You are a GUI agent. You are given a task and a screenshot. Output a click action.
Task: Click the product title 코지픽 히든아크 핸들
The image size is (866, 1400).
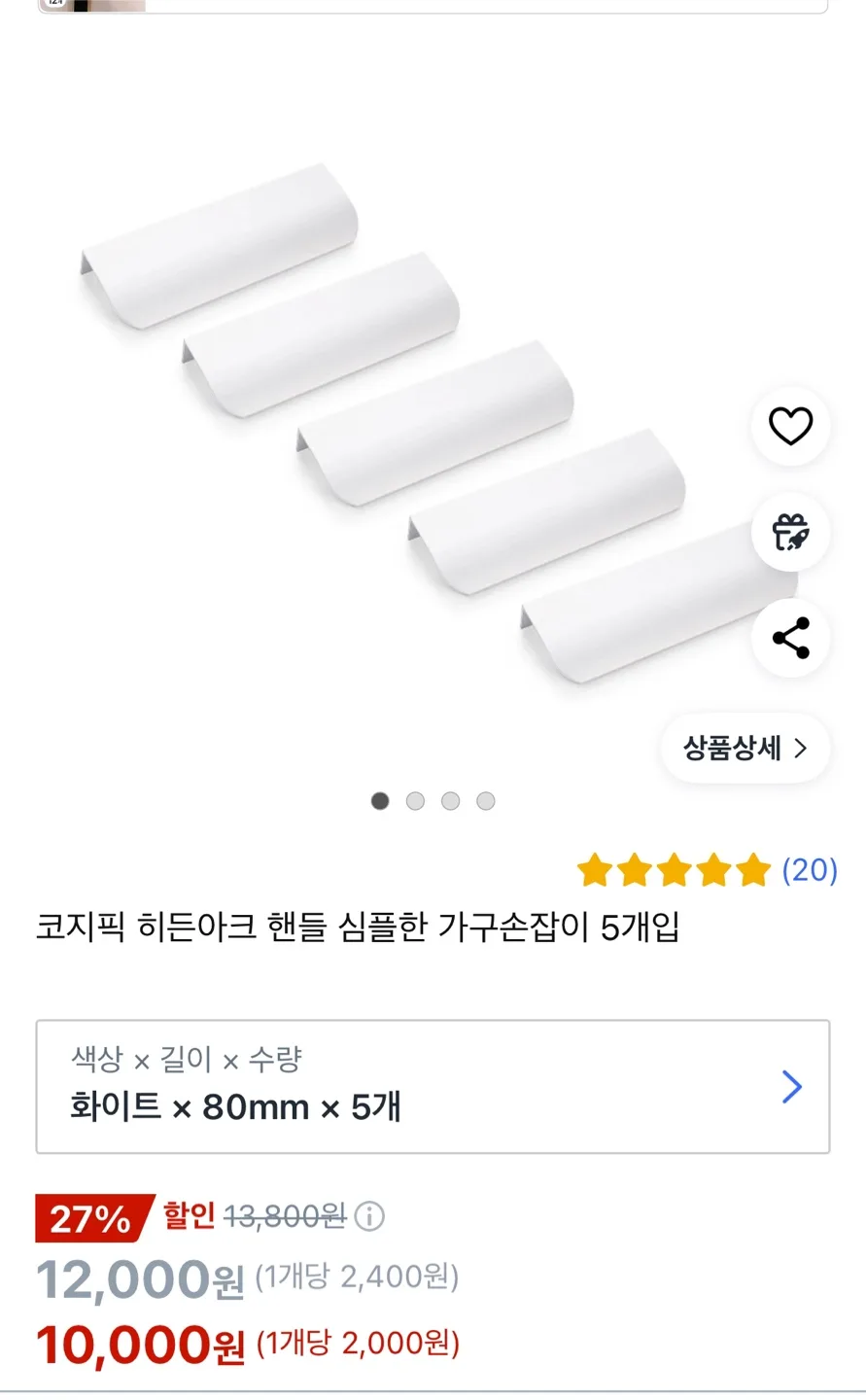coord(357,927)
